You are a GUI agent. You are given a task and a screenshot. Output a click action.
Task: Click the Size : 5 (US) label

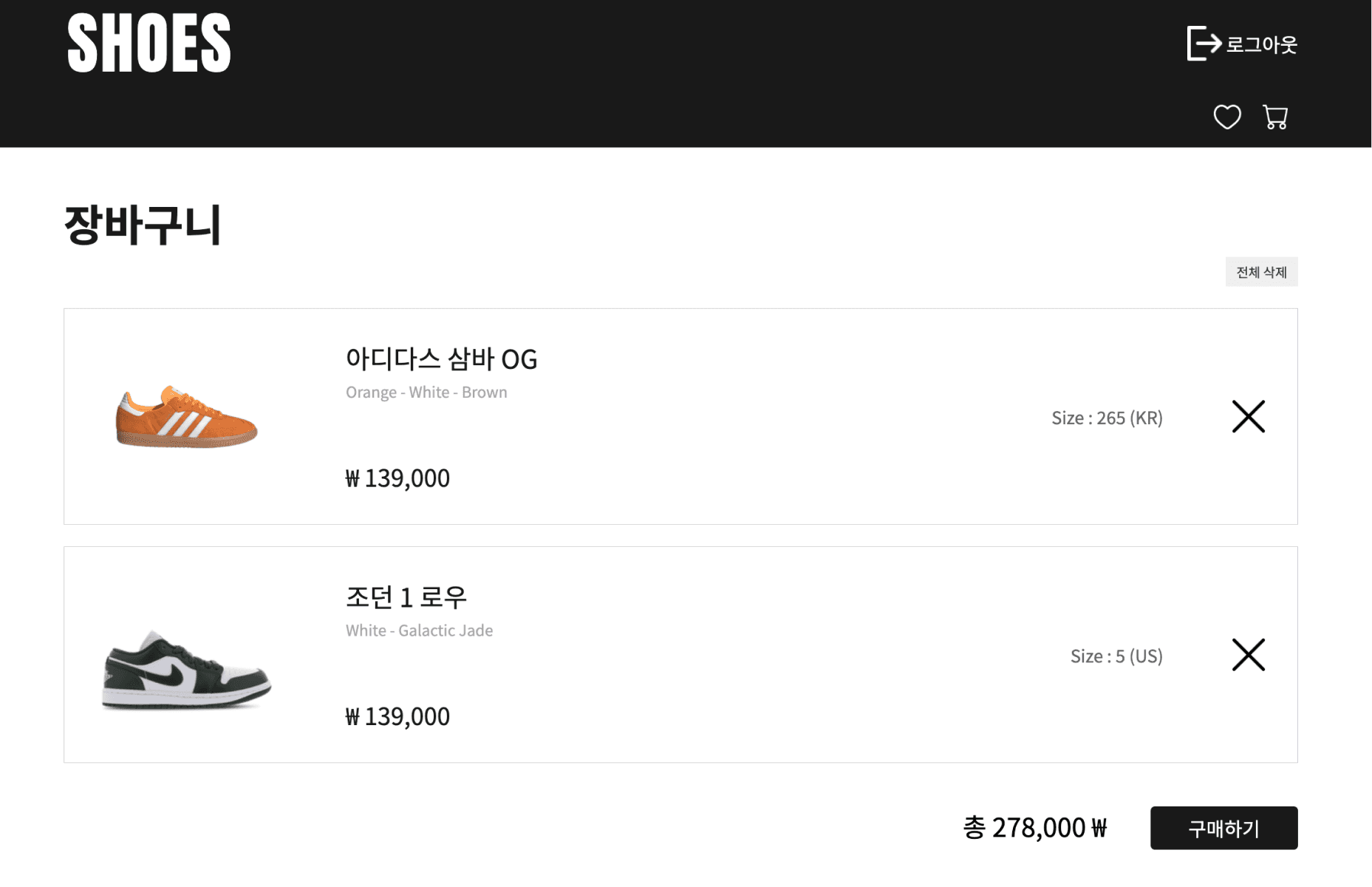coord(1116,656)
